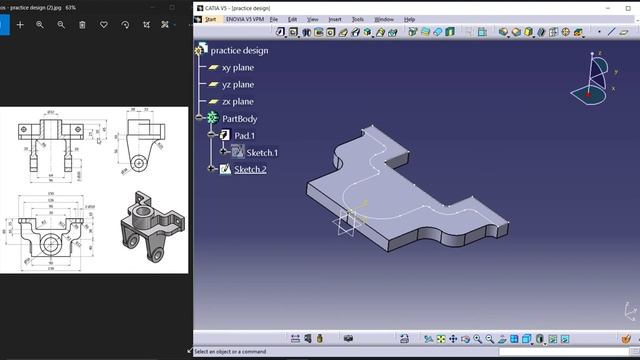This screenshot has height=360, width=640.
Task: Open the ENOVIA V5 VPM menu
Action: coord(245,19)
